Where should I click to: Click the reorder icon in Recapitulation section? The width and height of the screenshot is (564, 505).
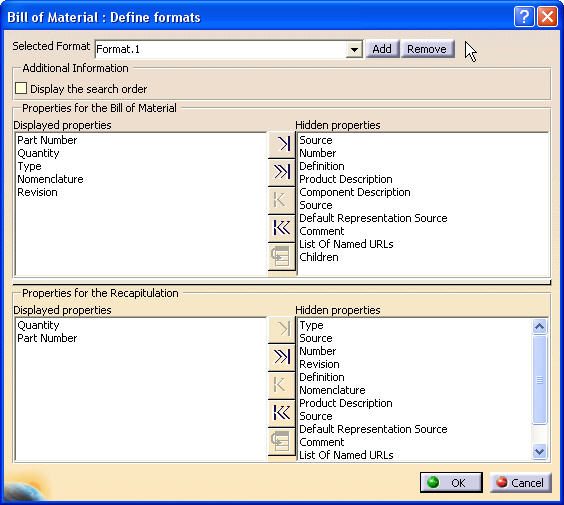[x=282, y=441]
